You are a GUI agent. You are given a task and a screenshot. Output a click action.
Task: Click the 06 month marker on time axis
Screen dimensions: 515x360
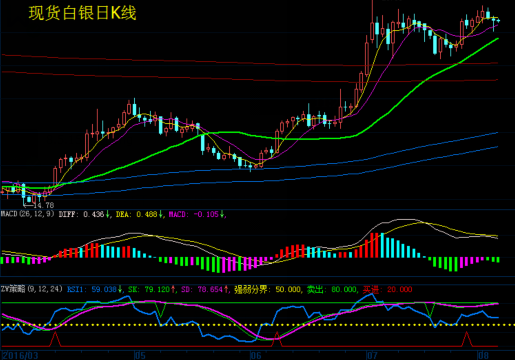coord(256,355)
